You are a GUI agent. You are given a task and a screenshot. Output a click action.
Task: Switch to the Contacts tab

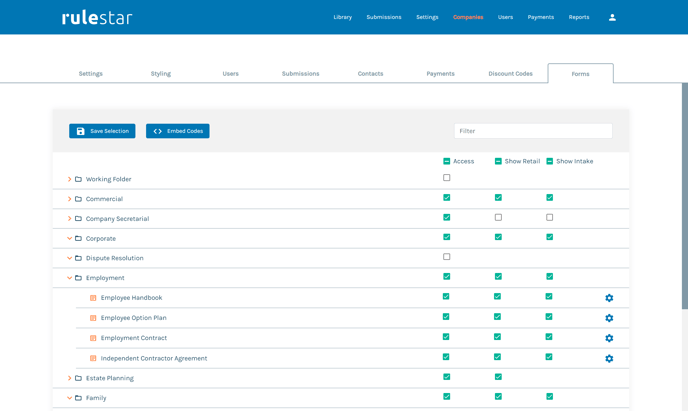pos(370,74)
